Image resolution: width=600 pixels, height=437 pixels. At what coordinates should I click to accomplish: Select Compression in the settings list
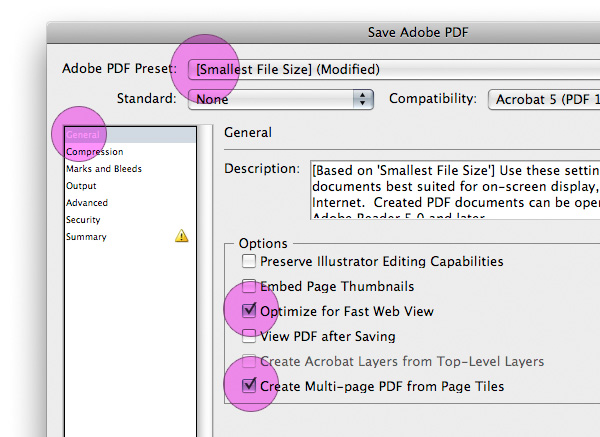coord(130,152)
